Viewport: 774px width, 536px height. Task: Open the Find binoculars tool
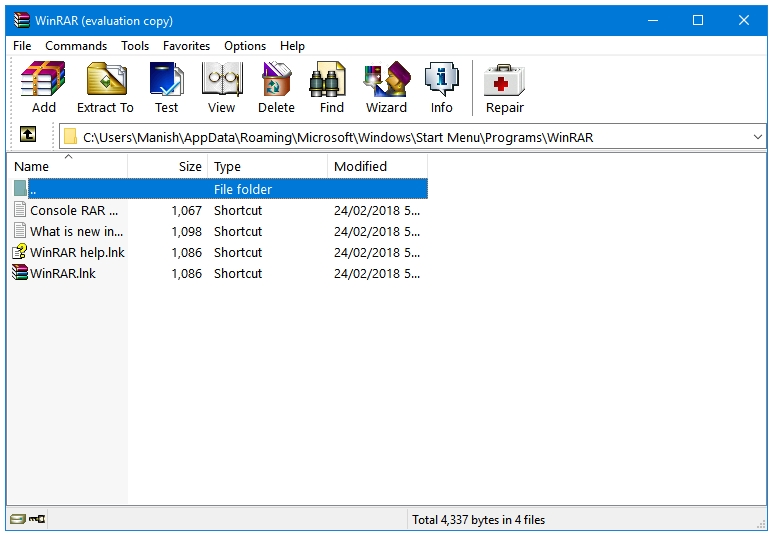pyautogui.click(x=331, y=87)
